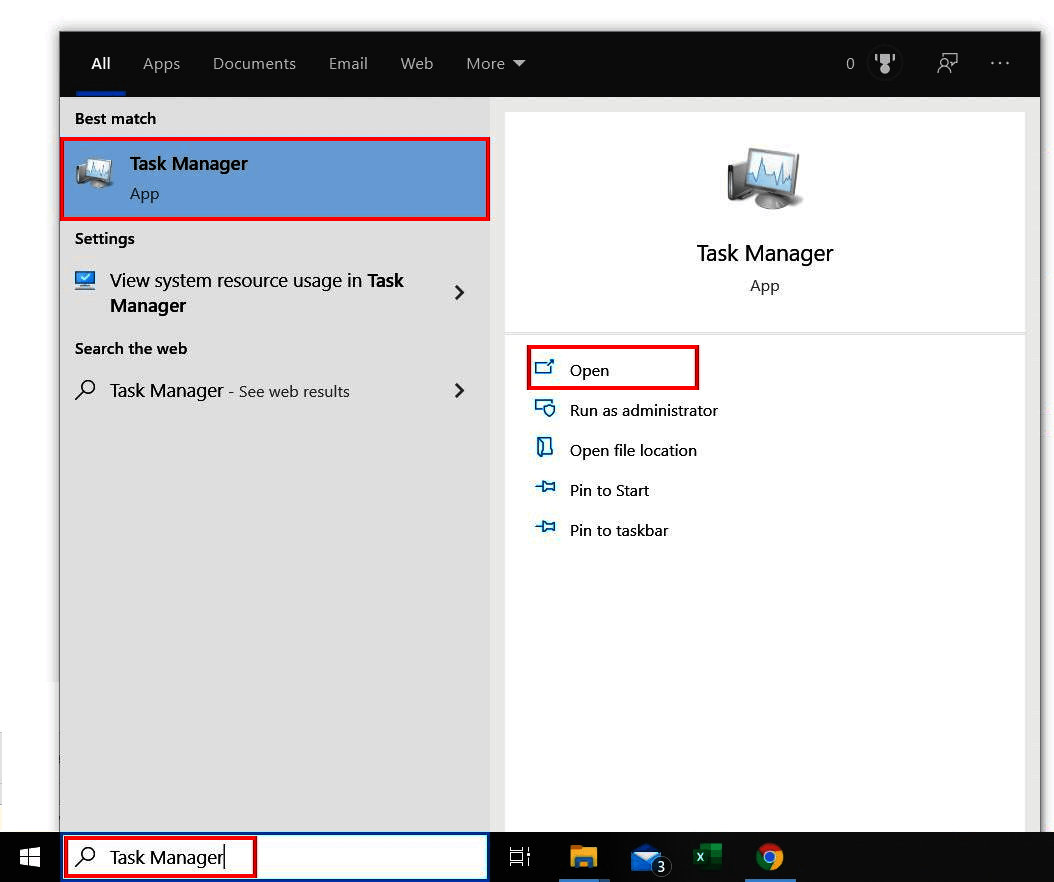Expand the See web results chevron
The image size is (1054, 882).
pos(459,391)
